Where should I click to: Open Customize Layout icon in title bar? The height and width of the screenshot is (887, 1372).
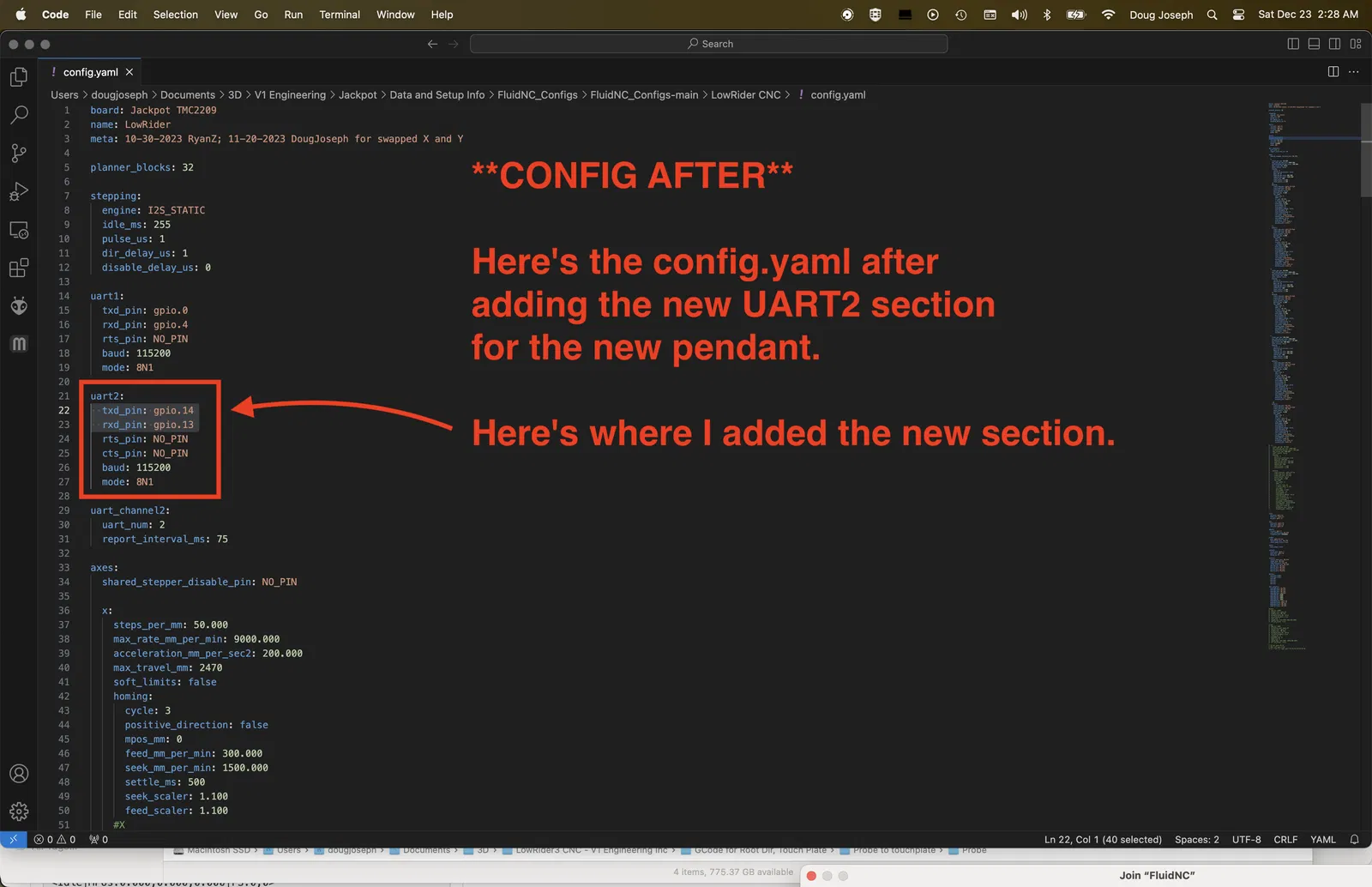click(1356, 44)
